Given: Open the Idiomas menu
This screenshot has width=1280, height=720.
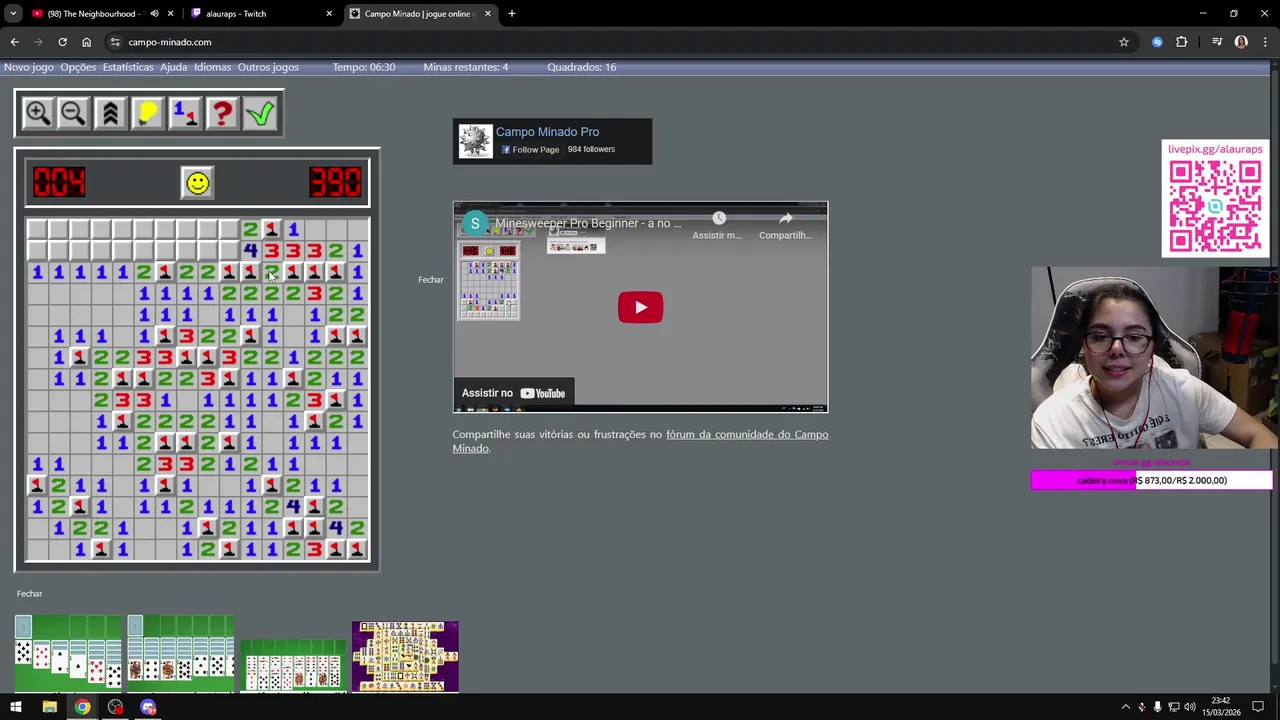Looking at the screenshot, I should point(212,67).
